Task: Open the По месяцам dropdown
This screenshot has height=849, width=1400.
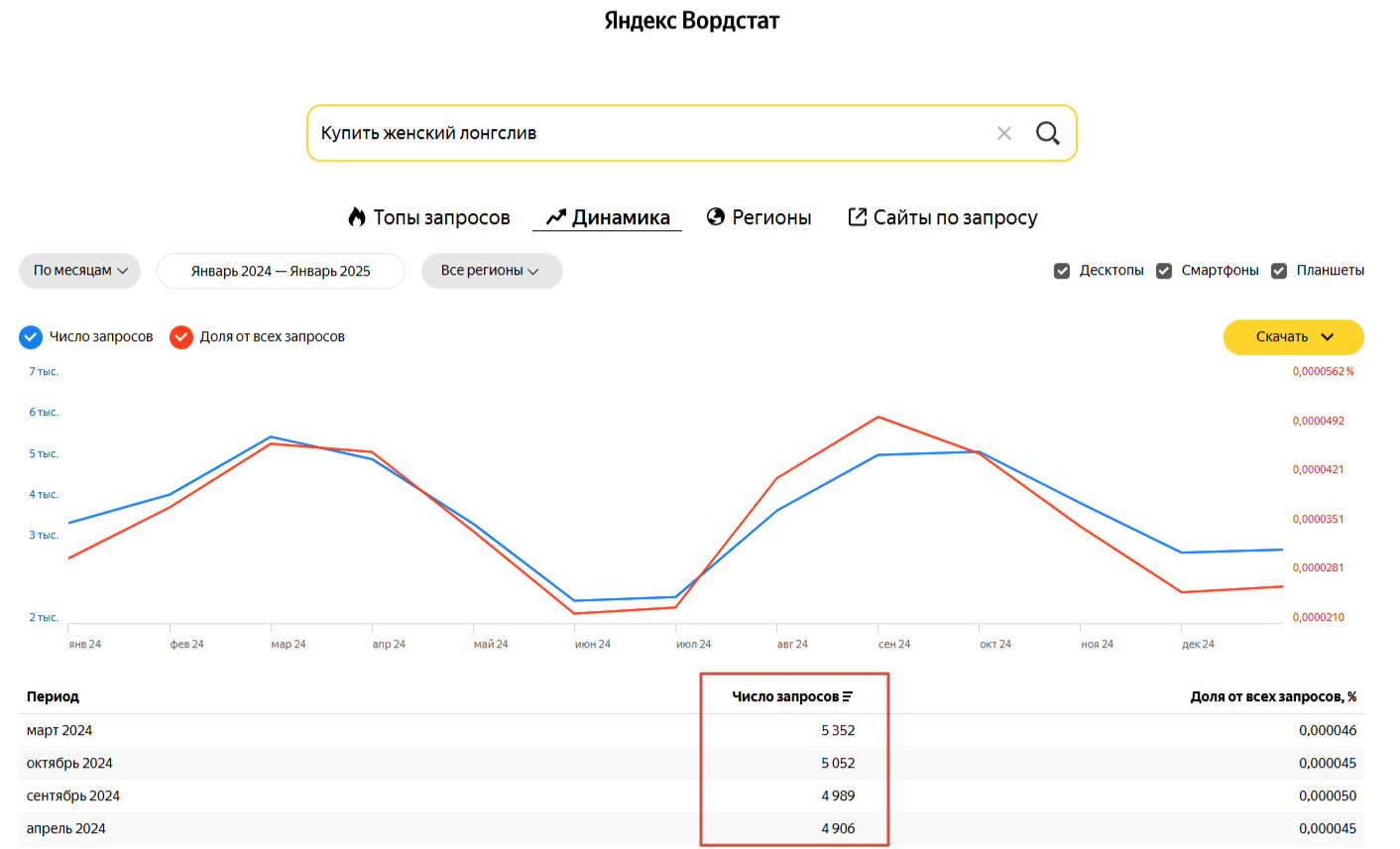Action: (x=80, y=271)
